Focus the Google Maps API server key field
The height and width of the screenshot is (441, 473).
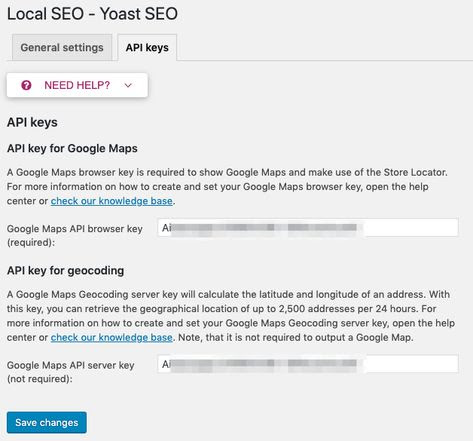coord(308,364)
